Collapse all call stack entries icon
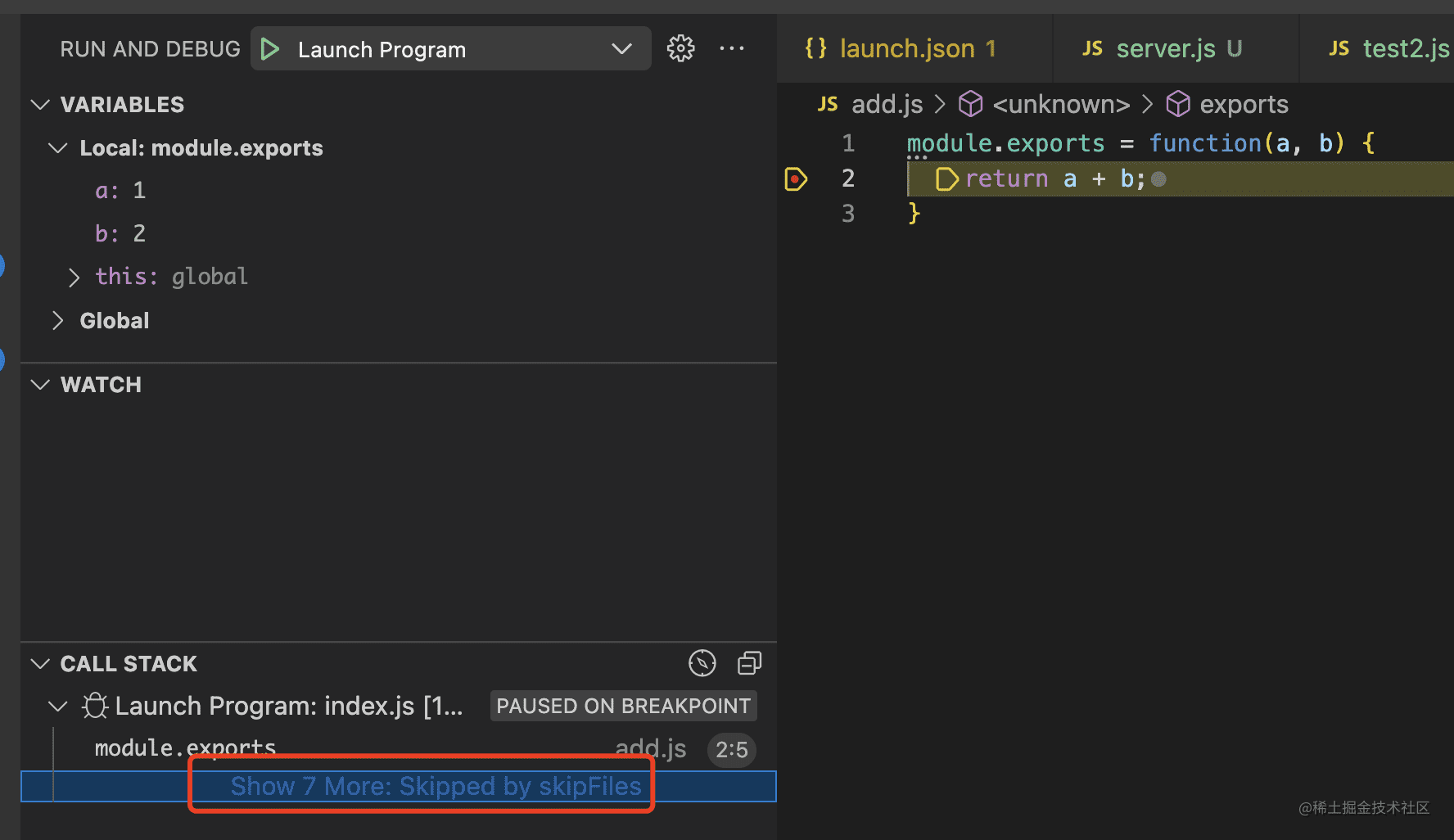The height and width of the screenshot is (840, 1454). (x=749, y=663)
